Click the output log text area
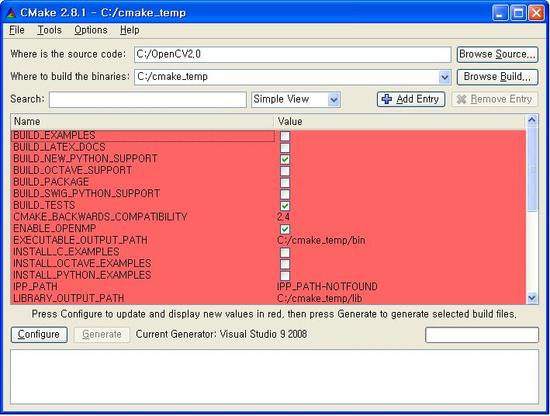The width and height of the screenshot is (550, 416). tap(274, 377)
